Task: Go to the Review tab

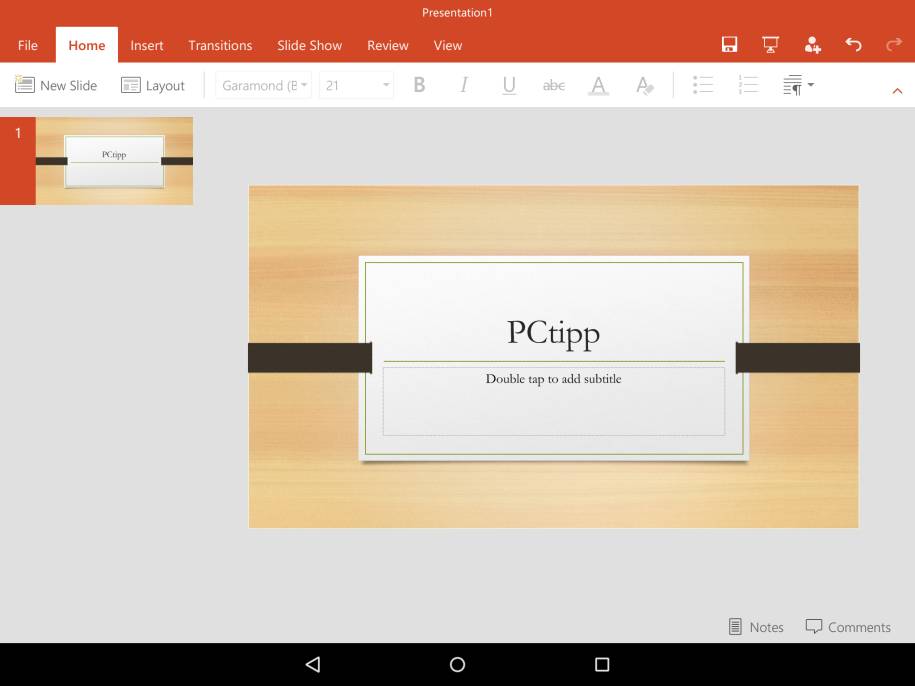Action: [387, 46]
